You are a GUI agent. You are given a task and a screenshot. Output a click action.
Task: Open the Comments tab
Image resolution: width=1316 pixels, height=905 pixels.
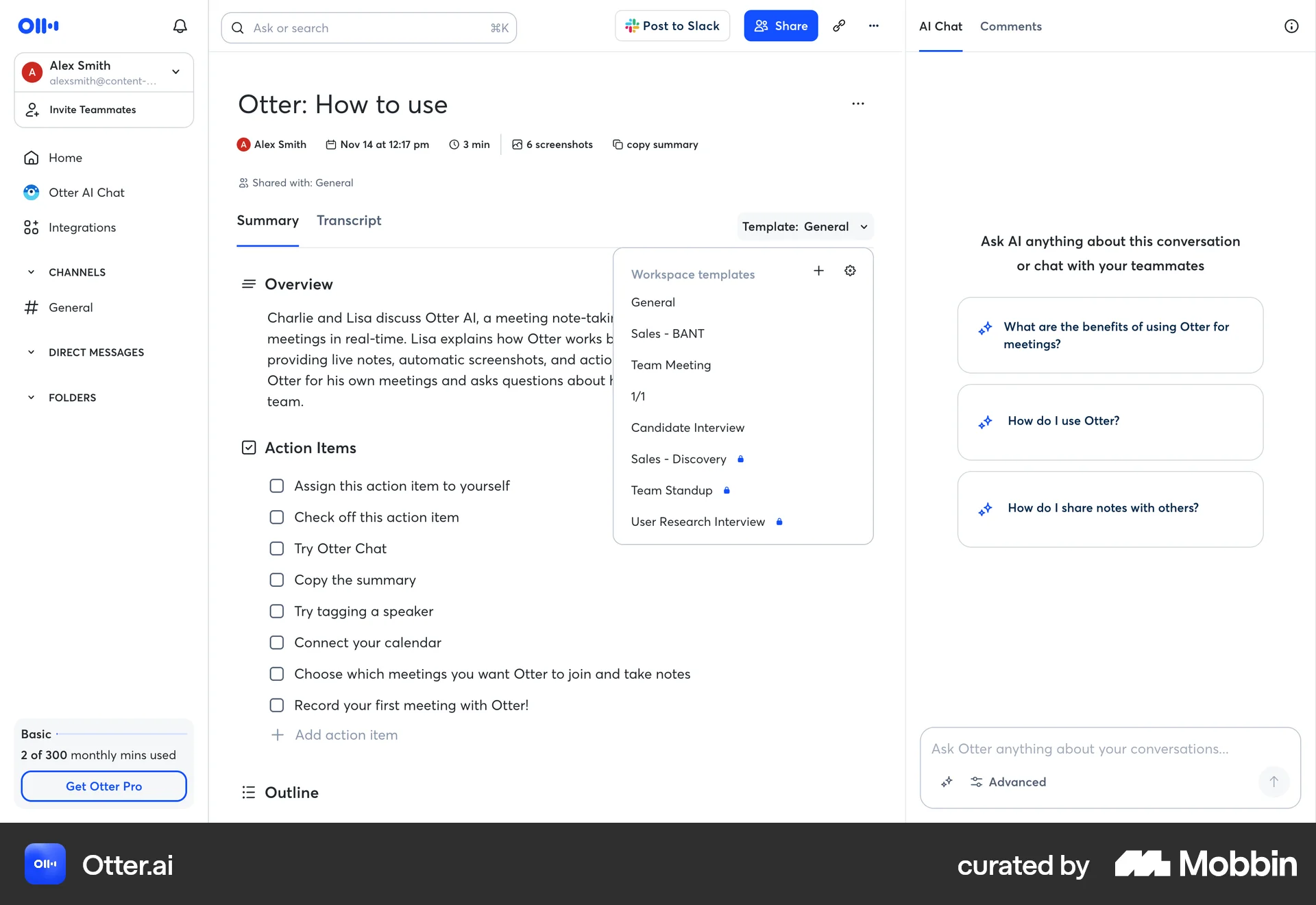[x=1011, y=26]
